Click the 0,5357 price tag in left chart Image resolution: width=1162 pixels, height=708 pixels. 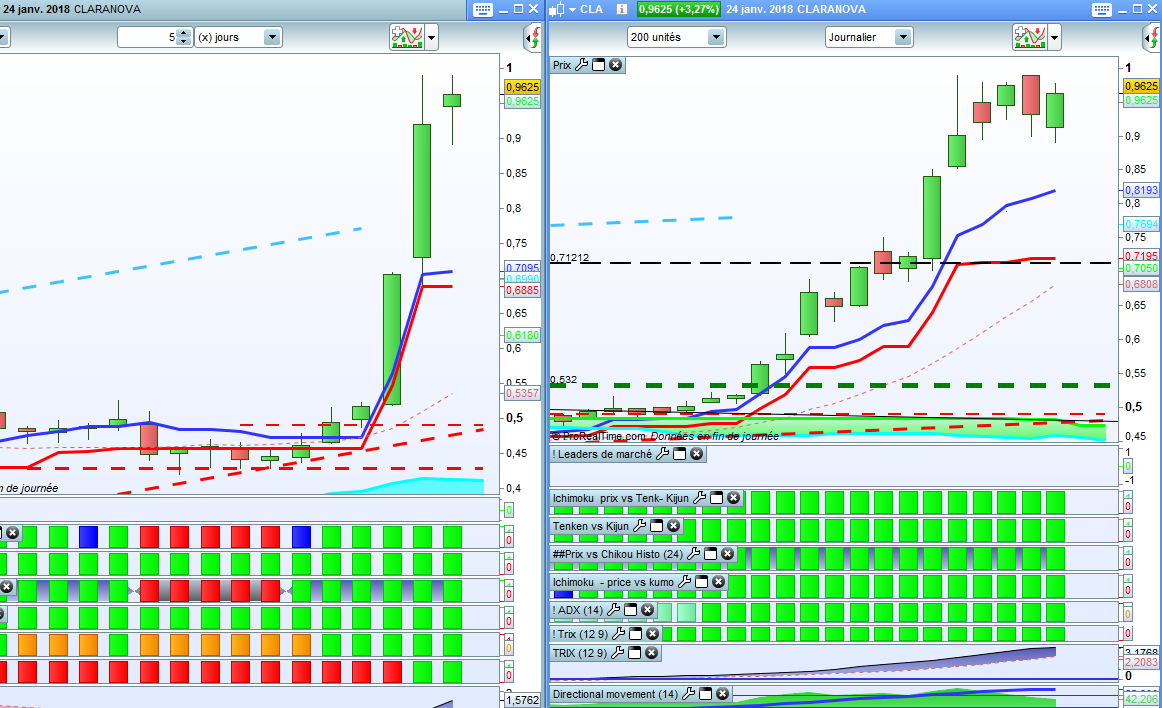(522, 393)
